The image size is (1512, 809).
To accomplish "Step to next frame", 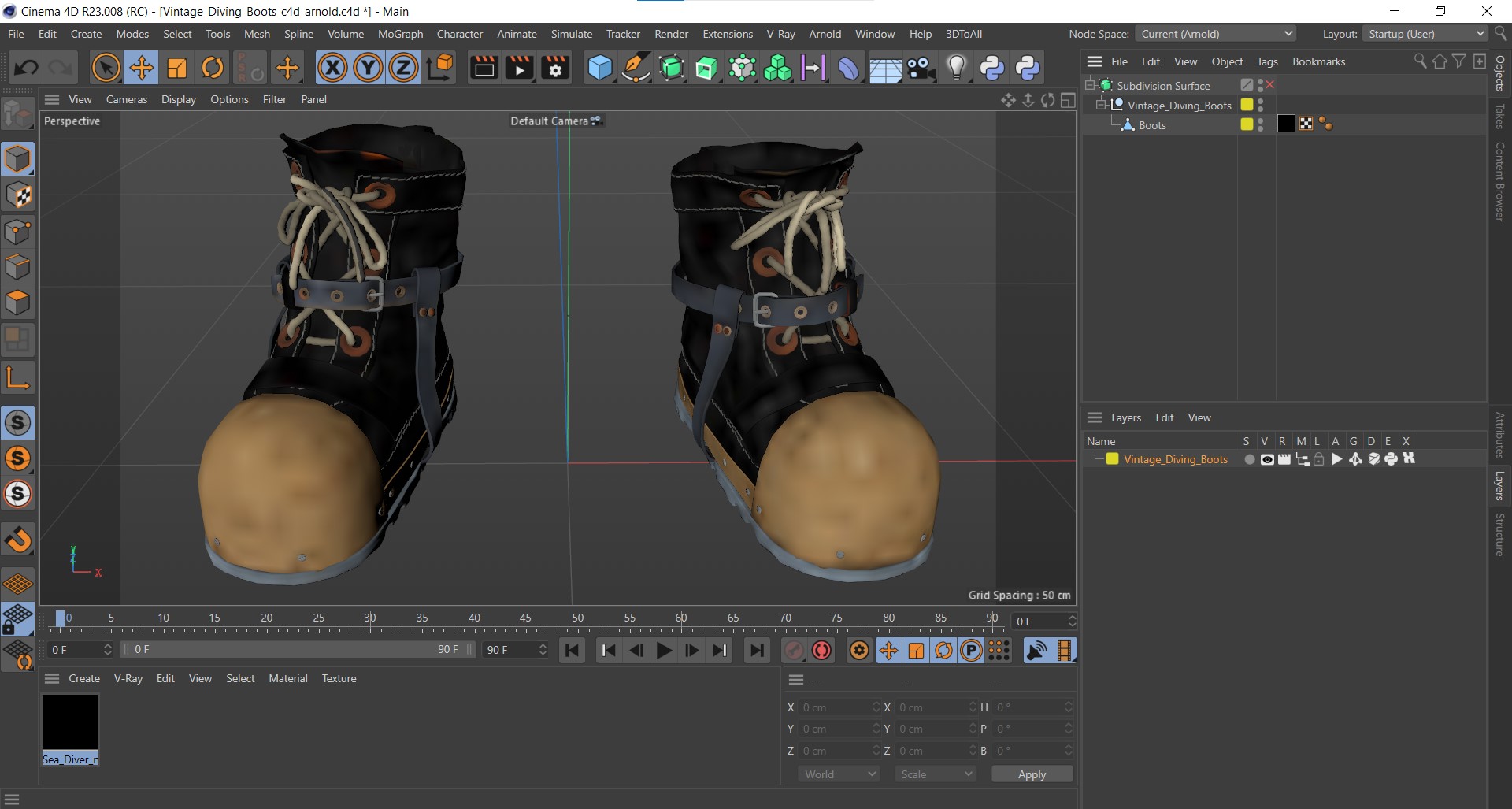I will [x=691, y=651].
